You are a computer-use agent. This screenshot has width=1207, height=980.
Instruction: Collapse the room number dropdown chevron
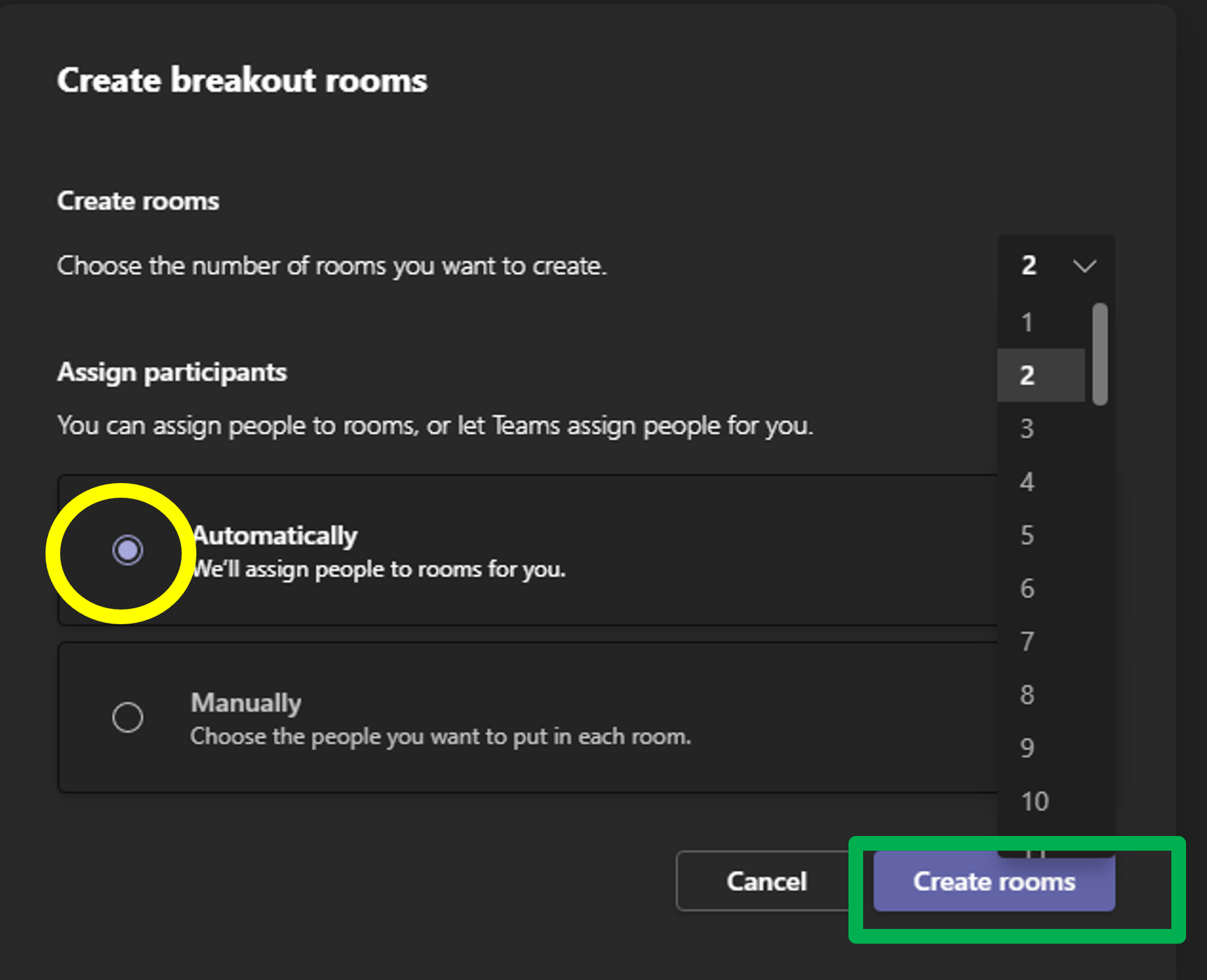(x=1084, y=266)
